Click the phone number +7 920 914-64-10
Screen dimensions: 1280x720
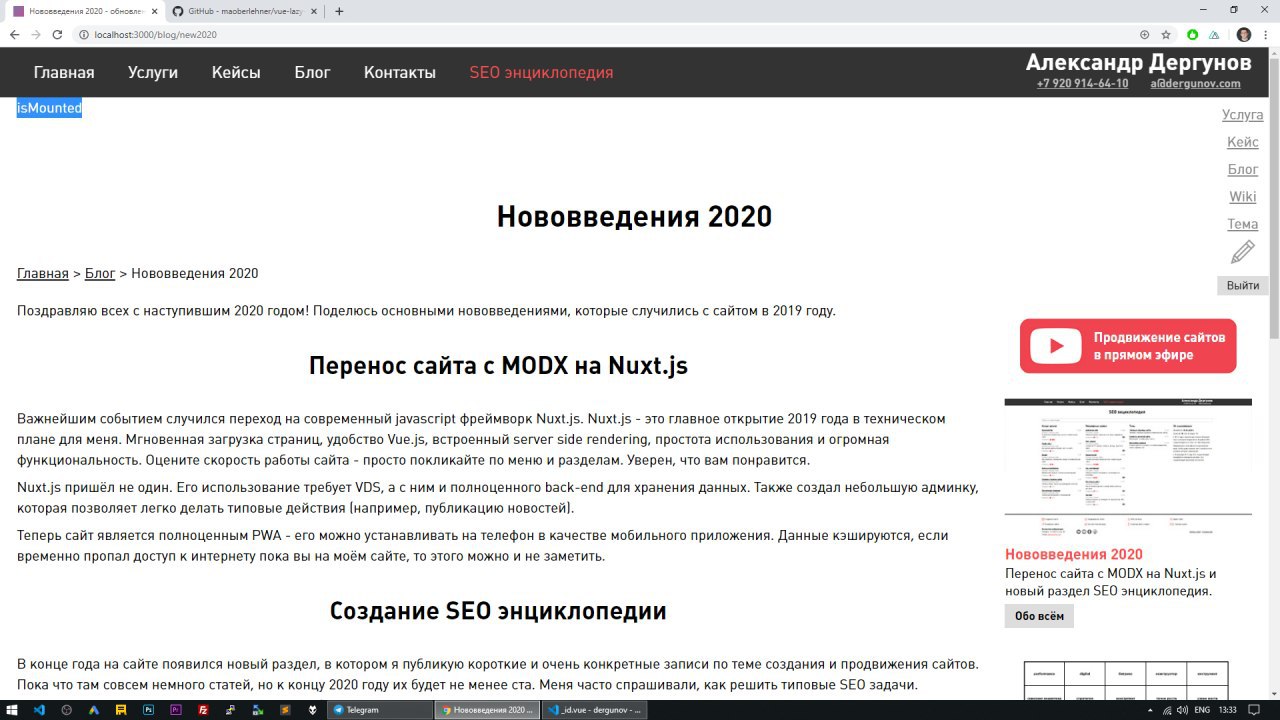tap(1082, 84)
